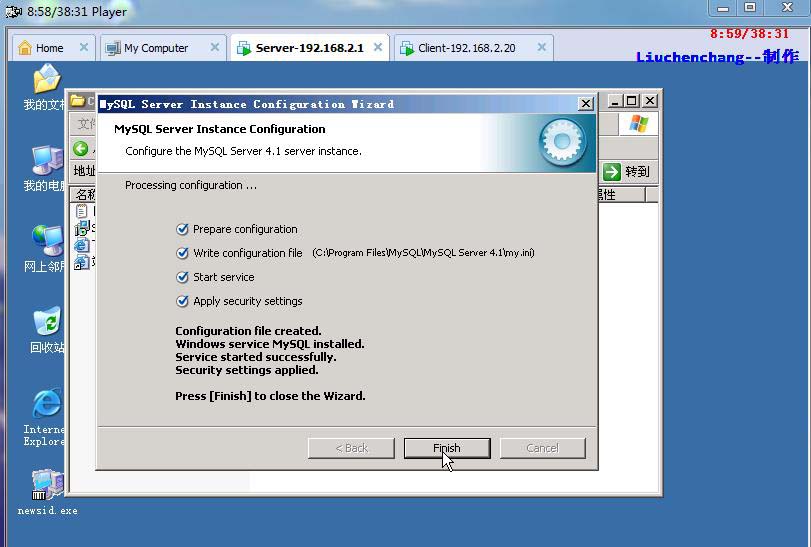This screenshot has width=811, height=547.
Task: Click the 'Configuration file created.' text
Action: pyautogui.click(x=248, y=331)
